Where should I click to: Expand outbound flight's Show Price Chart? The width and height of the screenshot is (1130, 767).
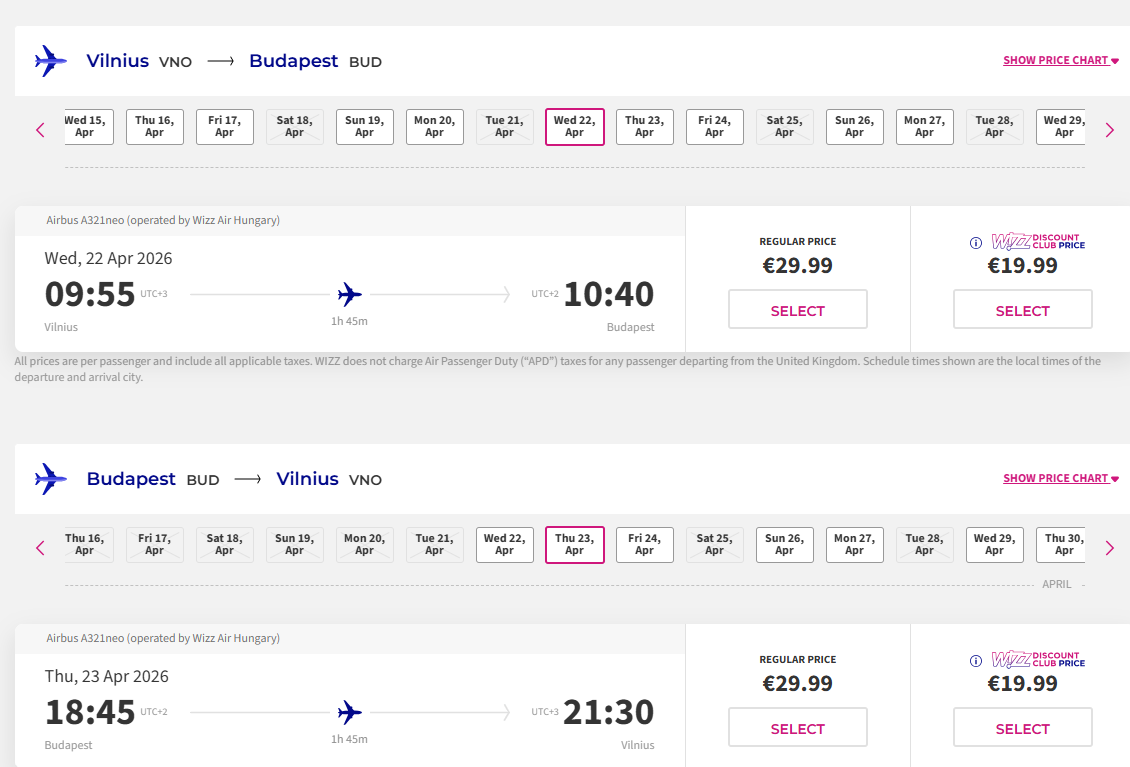click(x=1060, y=61)
